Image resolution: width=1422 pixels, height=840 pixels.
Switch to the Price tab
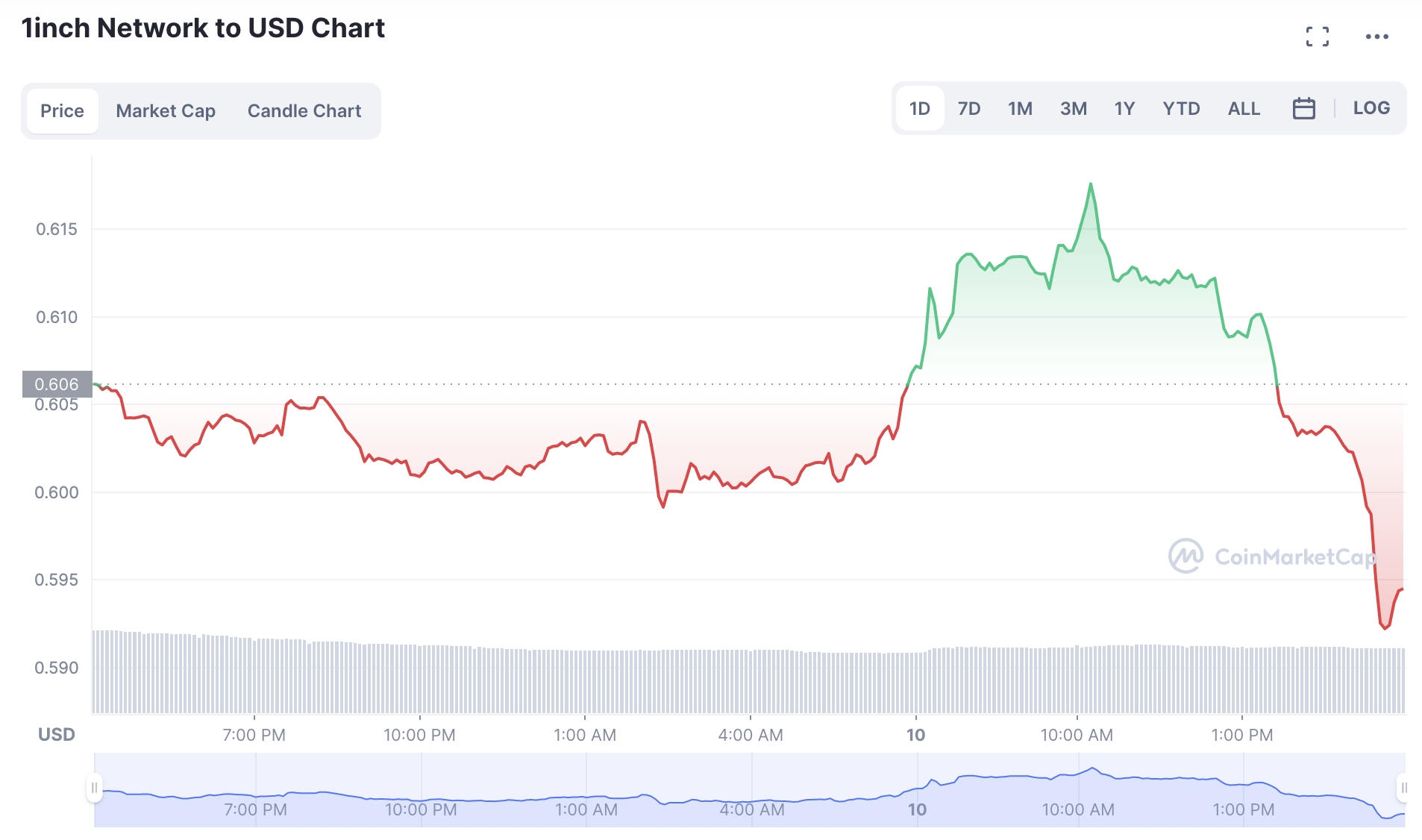(62, 111)
